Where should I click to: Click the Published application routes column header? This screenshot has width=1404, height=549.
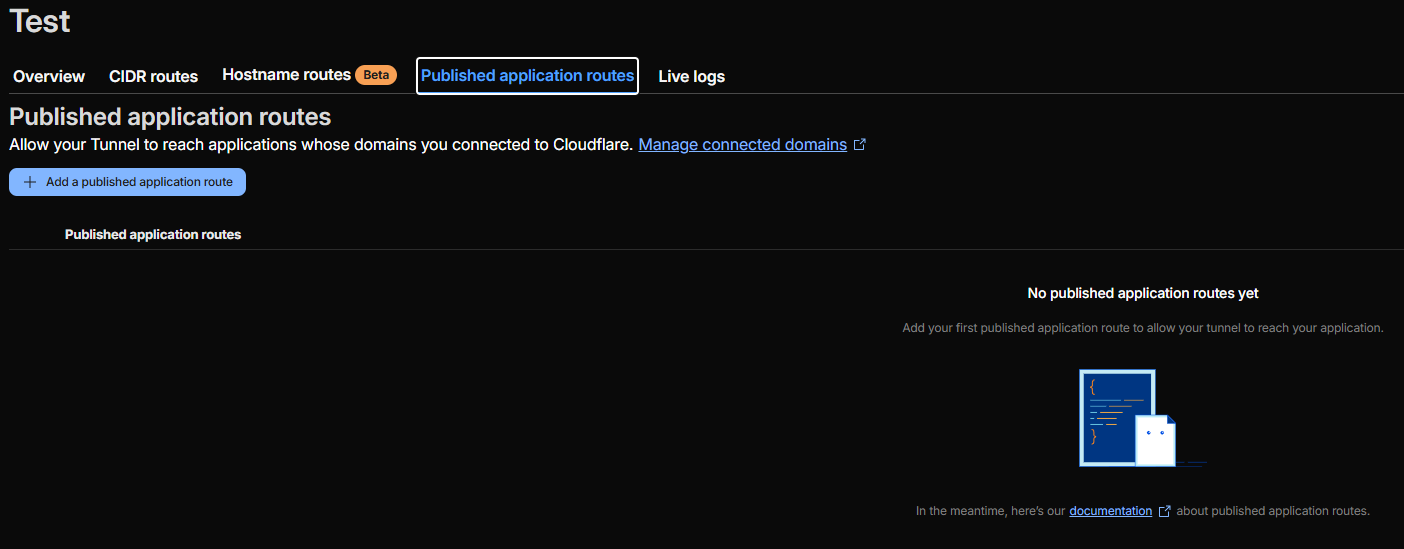153,234
